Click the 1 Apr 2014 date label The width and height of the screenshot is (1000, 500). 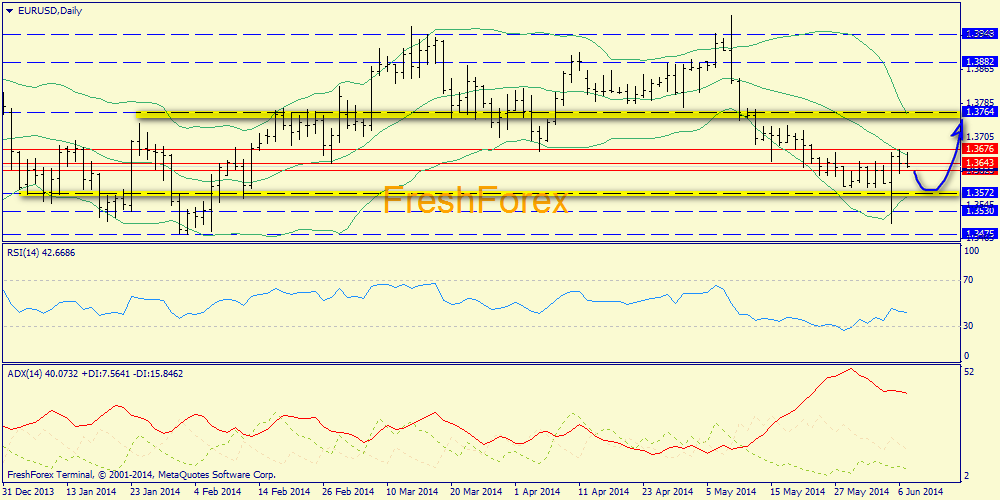[x=536, y=492]
